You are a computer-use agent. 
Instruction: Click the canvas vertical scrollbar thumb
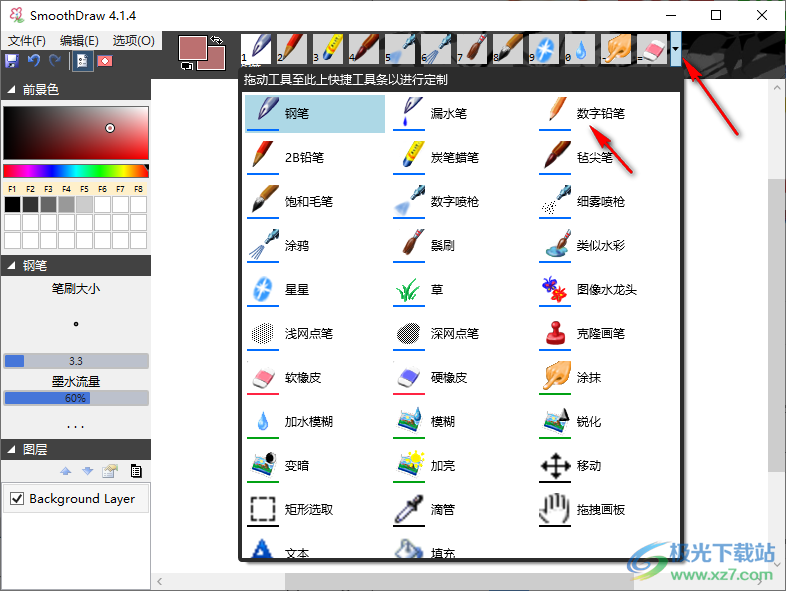point(776,325)
